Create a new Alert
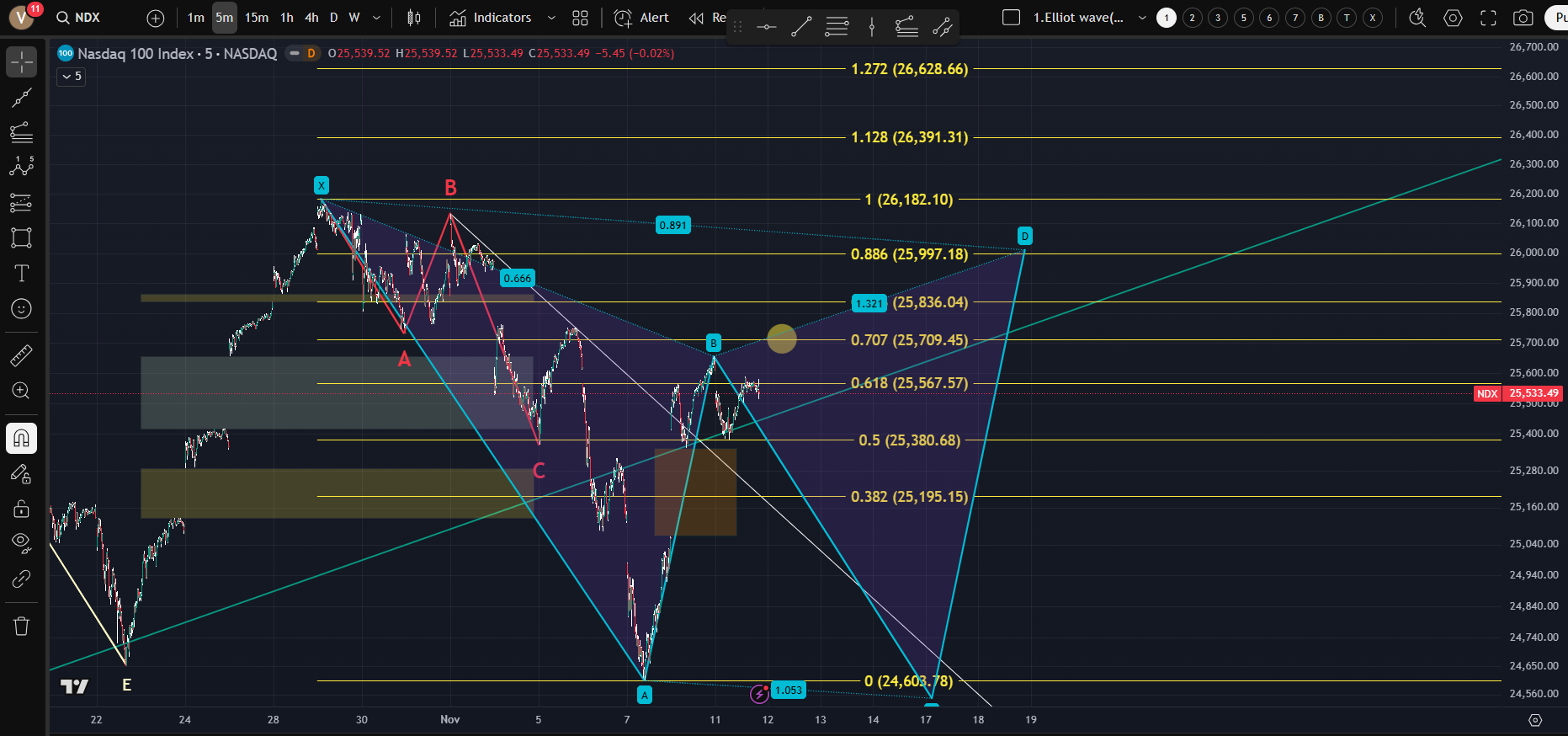Screen dimensions: 1568x736 (642, 18)
